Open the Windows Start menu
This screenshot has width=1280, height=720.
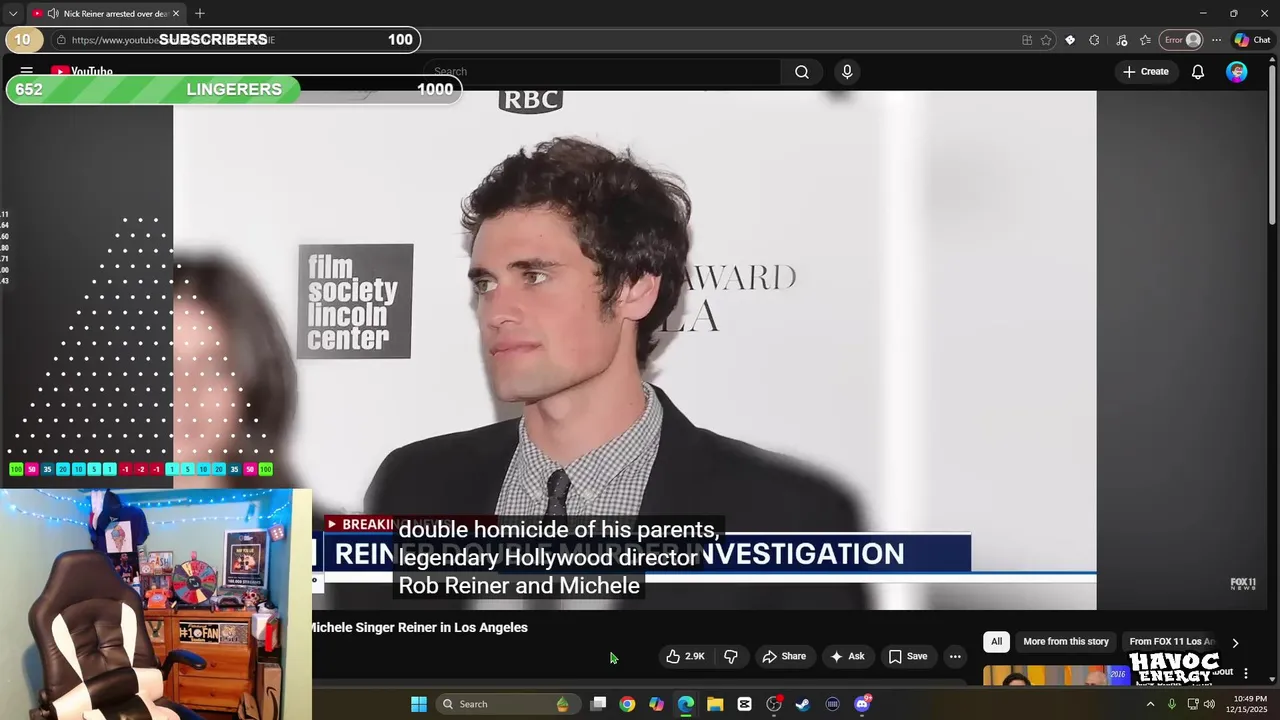coord(419,704)
